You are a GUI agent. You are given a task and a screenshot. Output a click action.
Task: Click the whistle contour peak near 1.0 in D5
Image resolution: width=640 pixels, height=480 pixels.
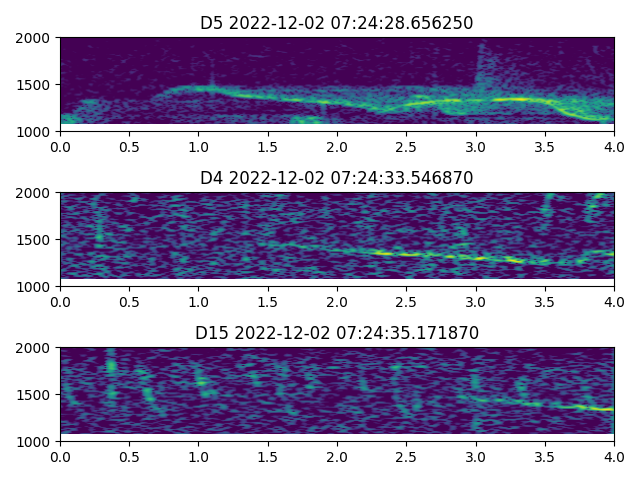coord(200,88)
